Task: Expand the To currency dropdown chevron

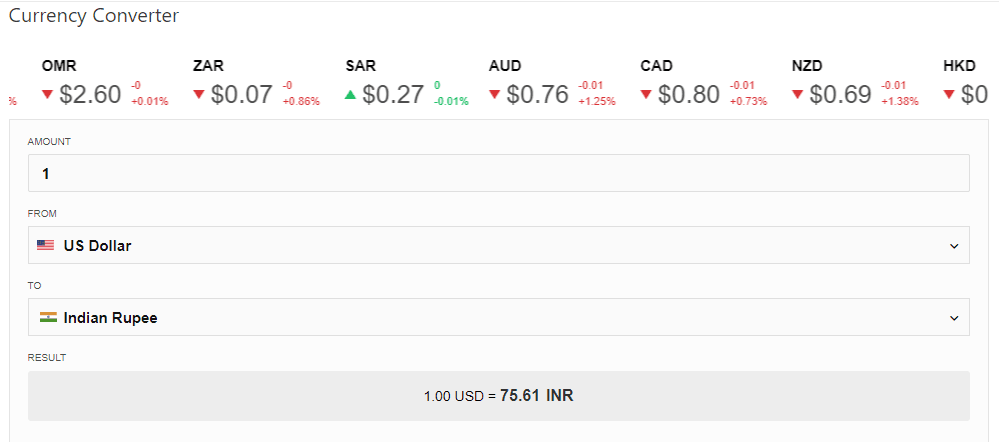Action: (953, 319)
